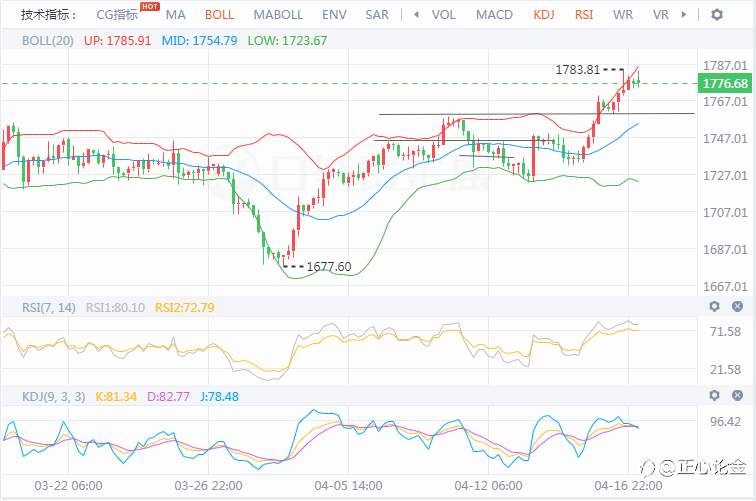The image size is (756, 501).
Task: Toggle the VOL sub-indicator
Action: click(x=444, y=15)
